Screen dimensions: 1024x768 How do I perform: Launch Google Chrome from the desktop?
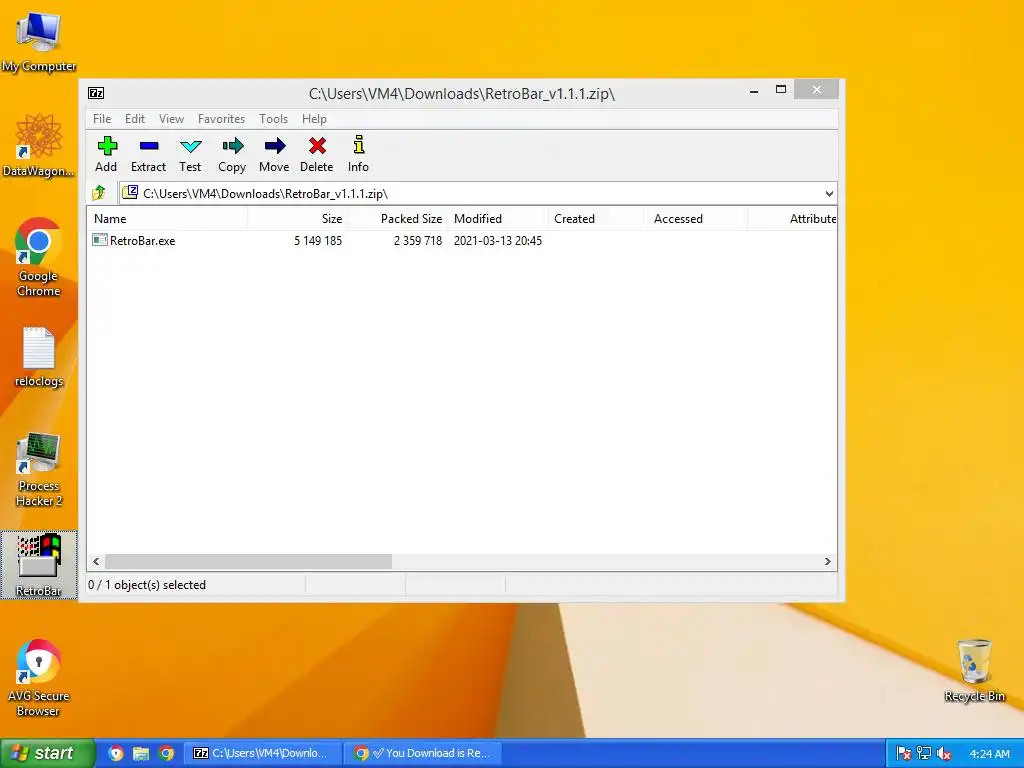[39, 257]
